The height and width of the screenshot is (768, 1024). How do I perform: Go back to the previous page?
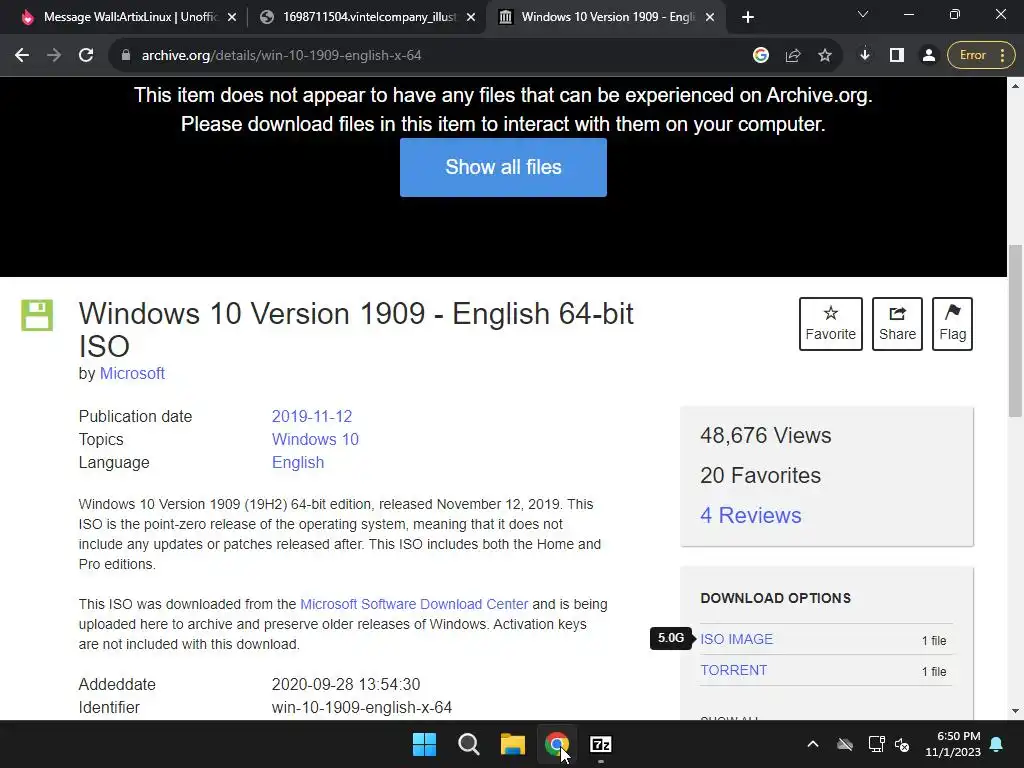pyautogui.click(x=22, y=56)
